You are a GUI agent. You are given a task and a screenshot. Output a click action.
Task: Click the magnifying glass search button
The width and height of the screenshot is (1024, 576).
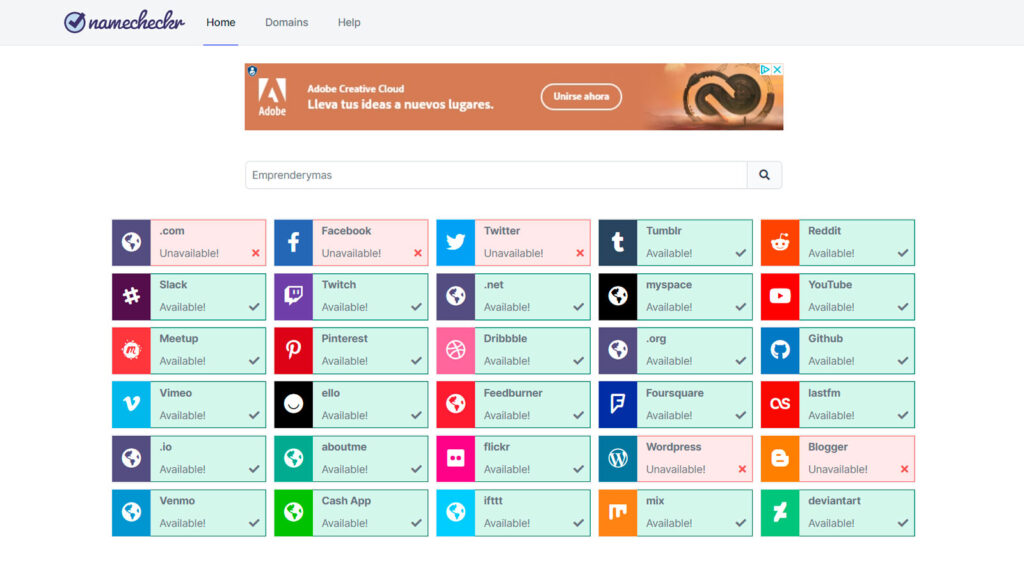tap(764, 175)
